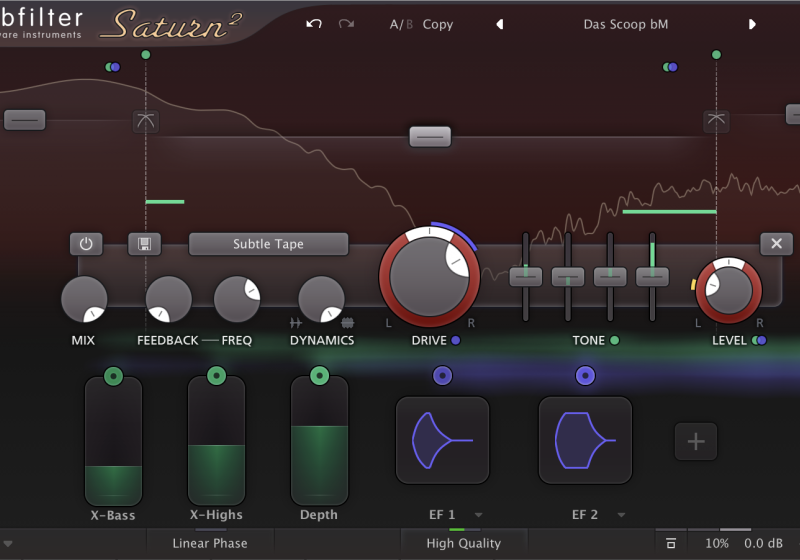Toggle A/B comparison state
Viewport: 800px width, 560px height.
coord(401,24)
